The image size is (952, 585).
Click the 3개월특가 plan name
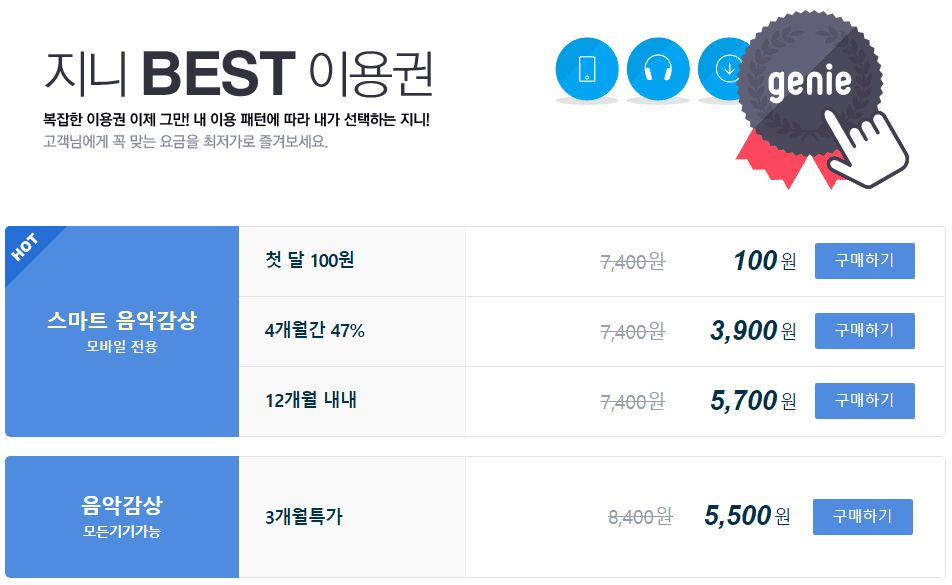click(304, 517)
